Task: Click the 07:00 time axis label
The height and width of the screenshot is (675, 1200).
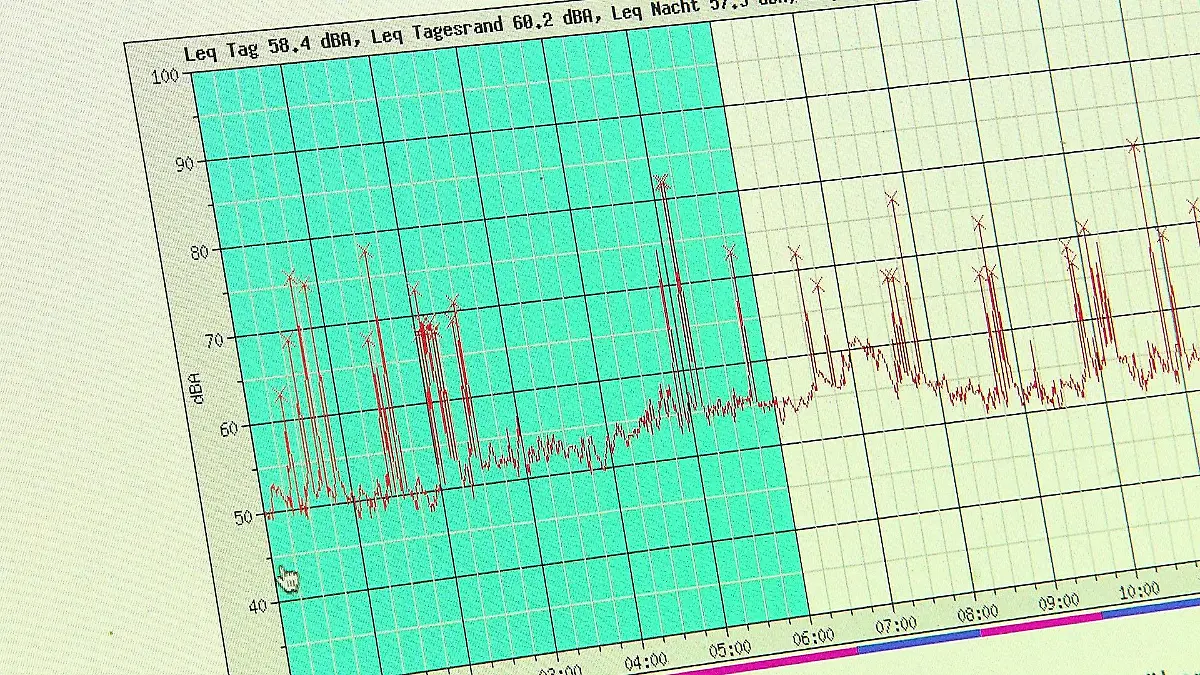Action: point(896,624)
